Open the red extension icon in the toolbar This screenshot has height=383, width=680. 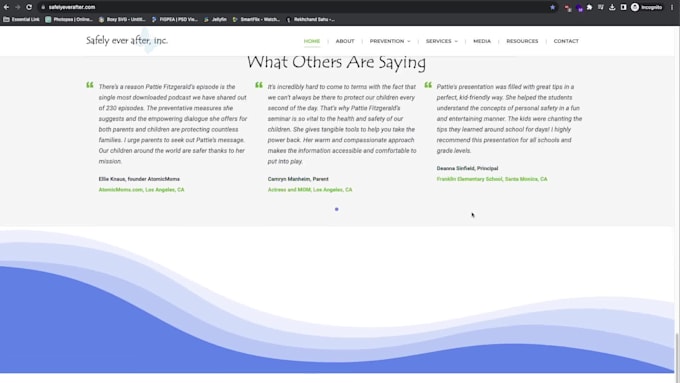point(568,8)
